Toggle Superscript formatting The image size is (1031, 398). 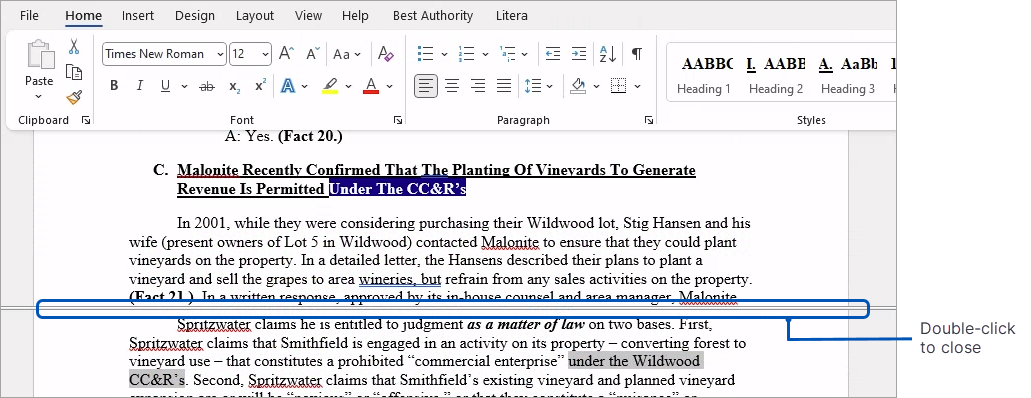pyautogui.click(x=260, y=86)
